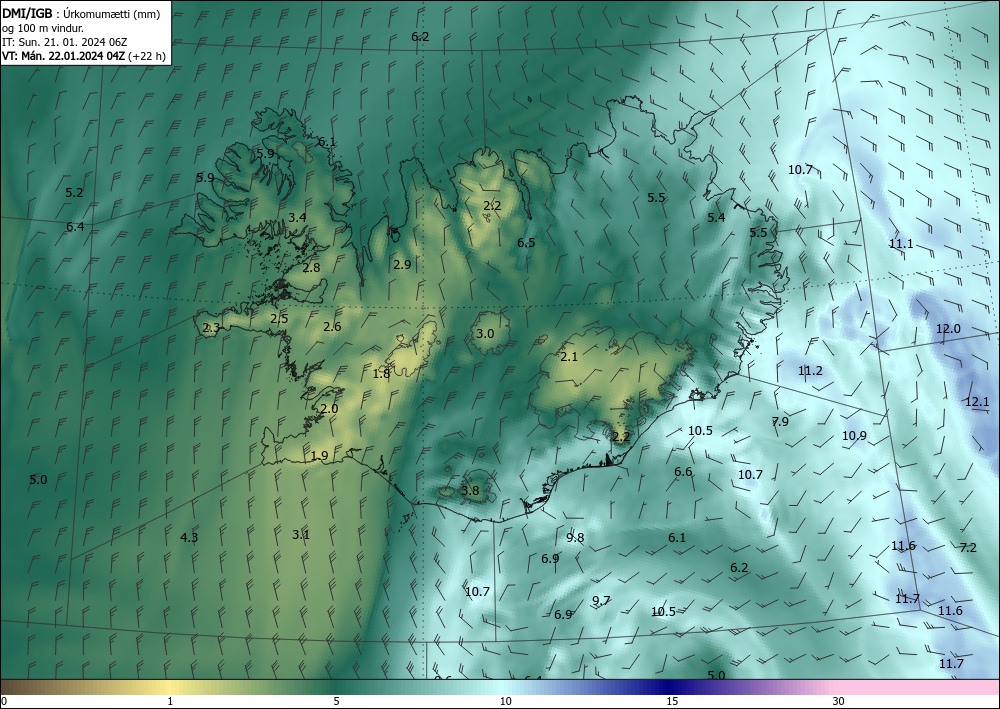This screenshot has width=1000, height=709.
Task: Select the "og 100 m vindur." legend line
Action: (x=43, y=28)
